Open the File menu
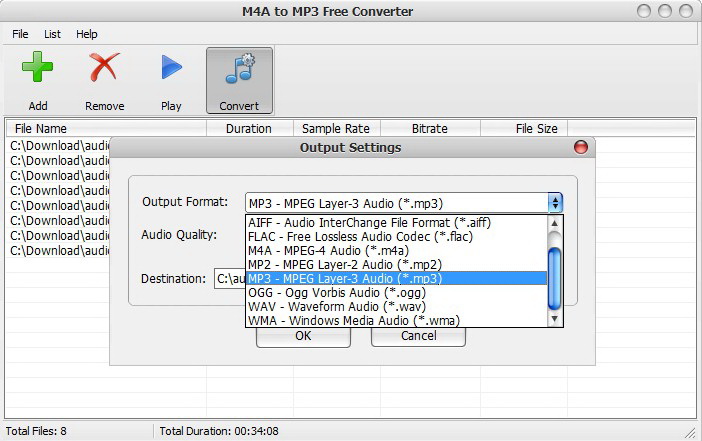 coord(20,34)
